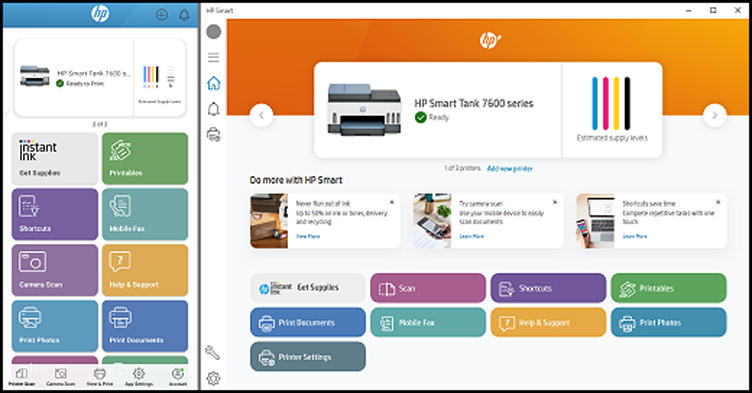Tap the Camera Scan tile on mobile
The image size is (752, 393).
tap(55, 270)
